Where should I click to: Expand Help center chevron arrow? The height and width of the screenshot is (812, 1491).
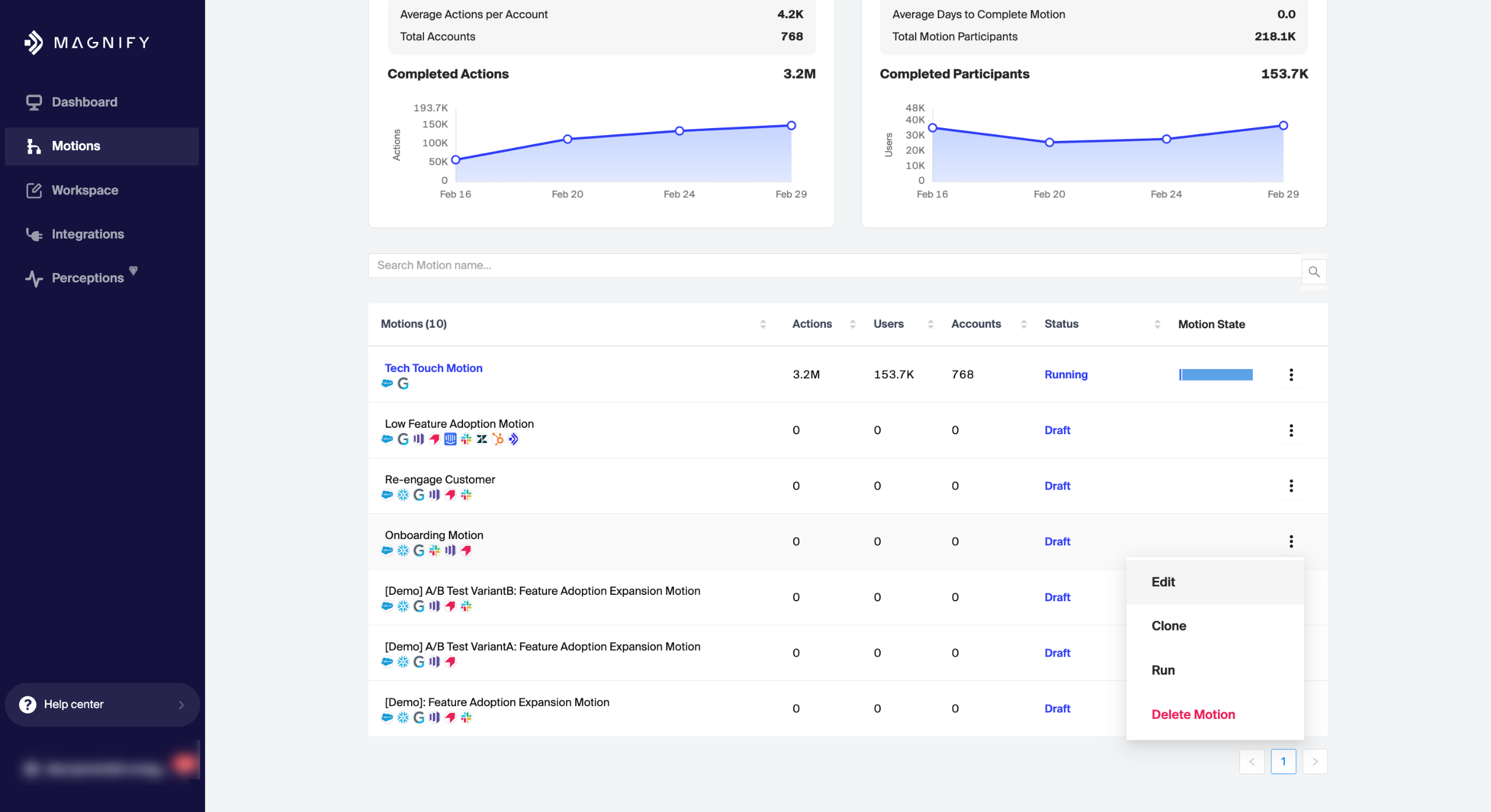[x=181, y=704]
